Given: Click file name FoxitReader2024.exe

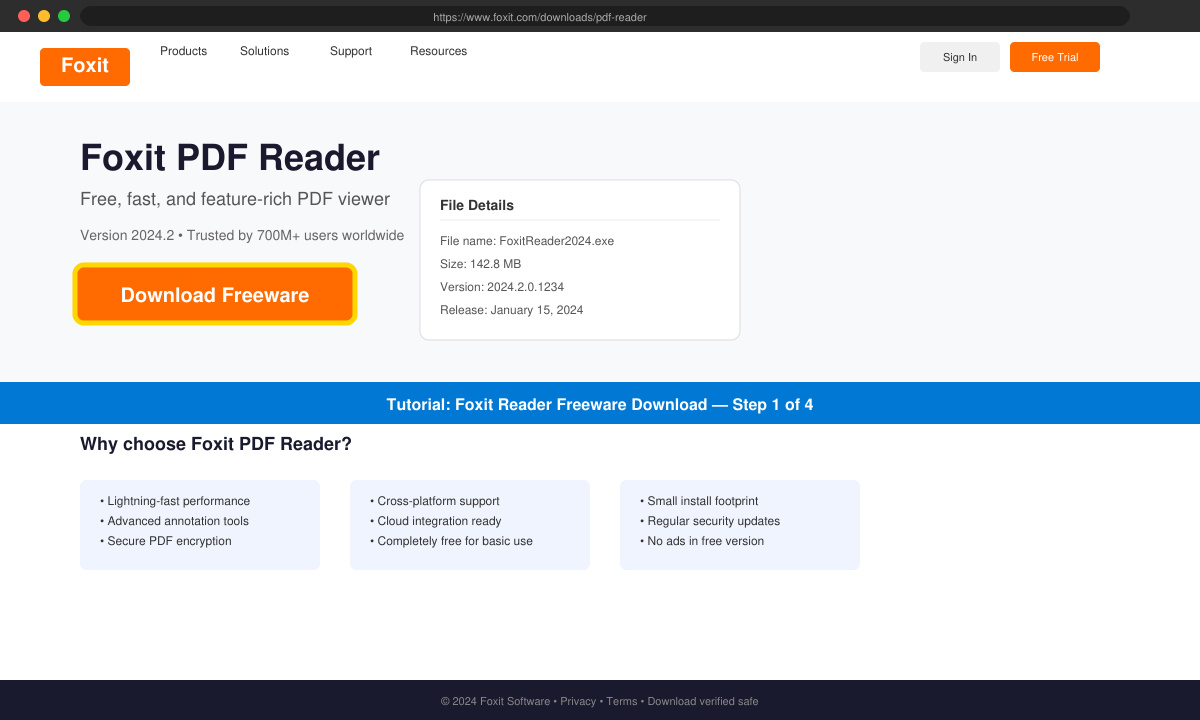Looking at the screenshot, I should [527, 241].
